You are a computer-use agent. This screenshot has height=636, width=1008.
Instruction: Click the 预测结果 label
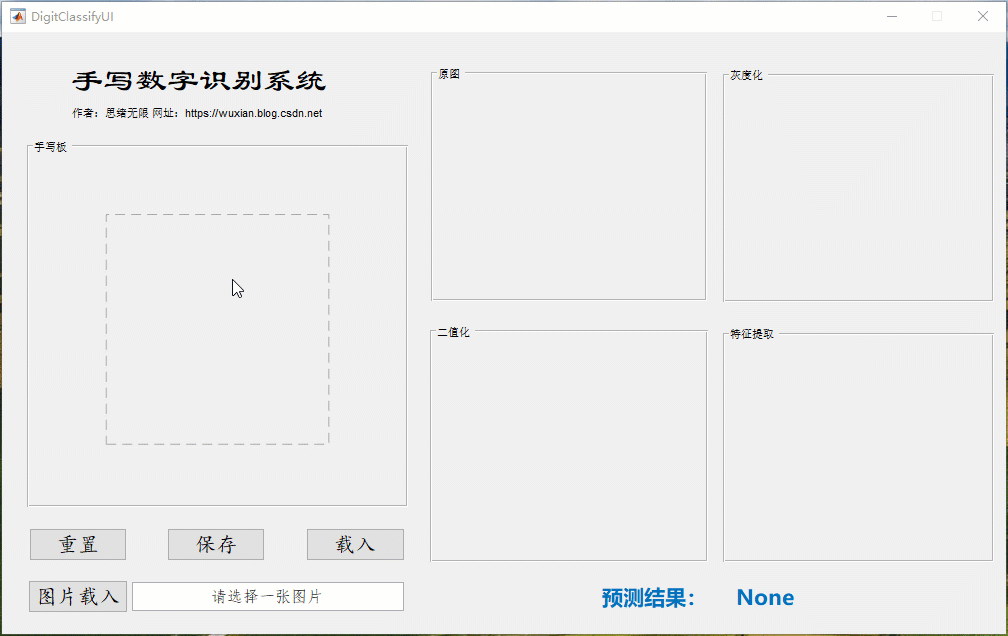[x=649, y=598]
